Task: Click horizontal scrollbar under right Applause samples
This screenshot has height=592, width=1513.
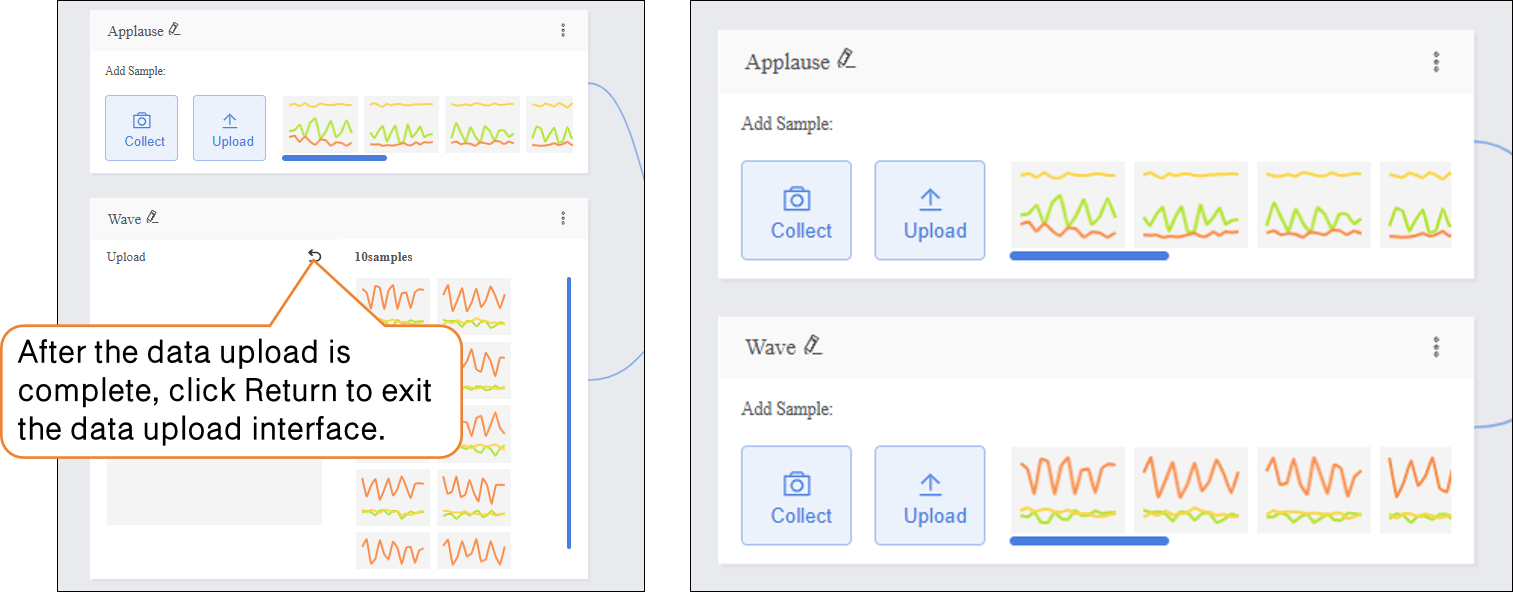Action: click(x=1089, y=256)
